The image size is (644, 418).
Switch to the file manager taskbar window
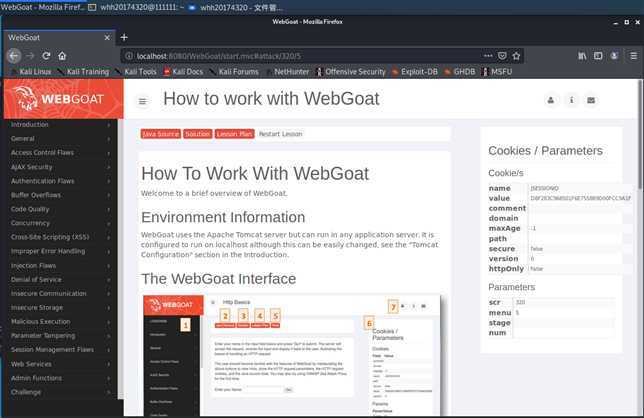(x=235, y=7)
